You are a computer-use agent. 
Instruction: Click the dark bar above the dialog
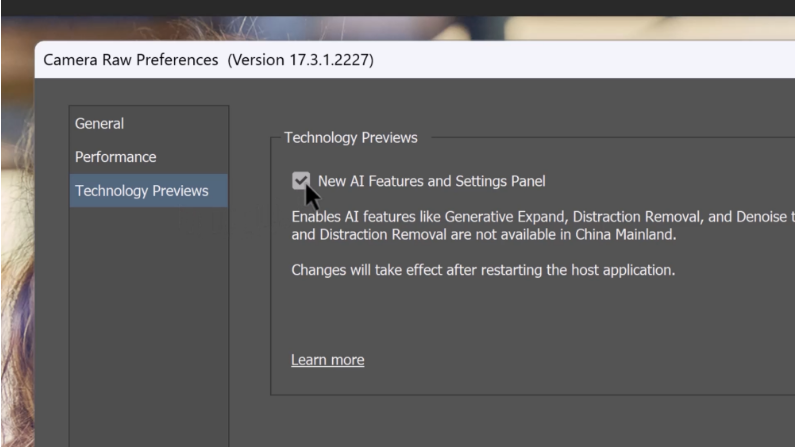click(x=400, y=7)
